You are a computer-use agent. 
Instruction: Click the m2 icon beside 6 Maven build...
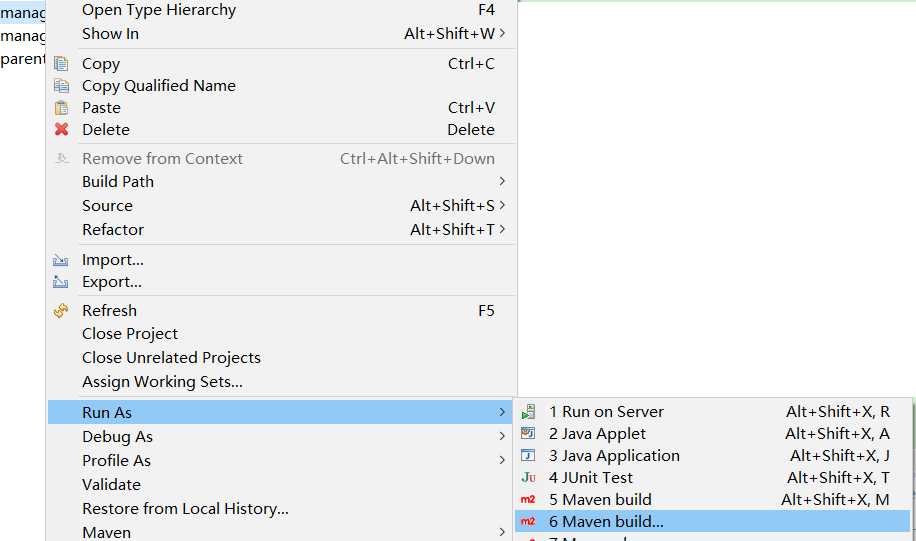tap(528, 522)
